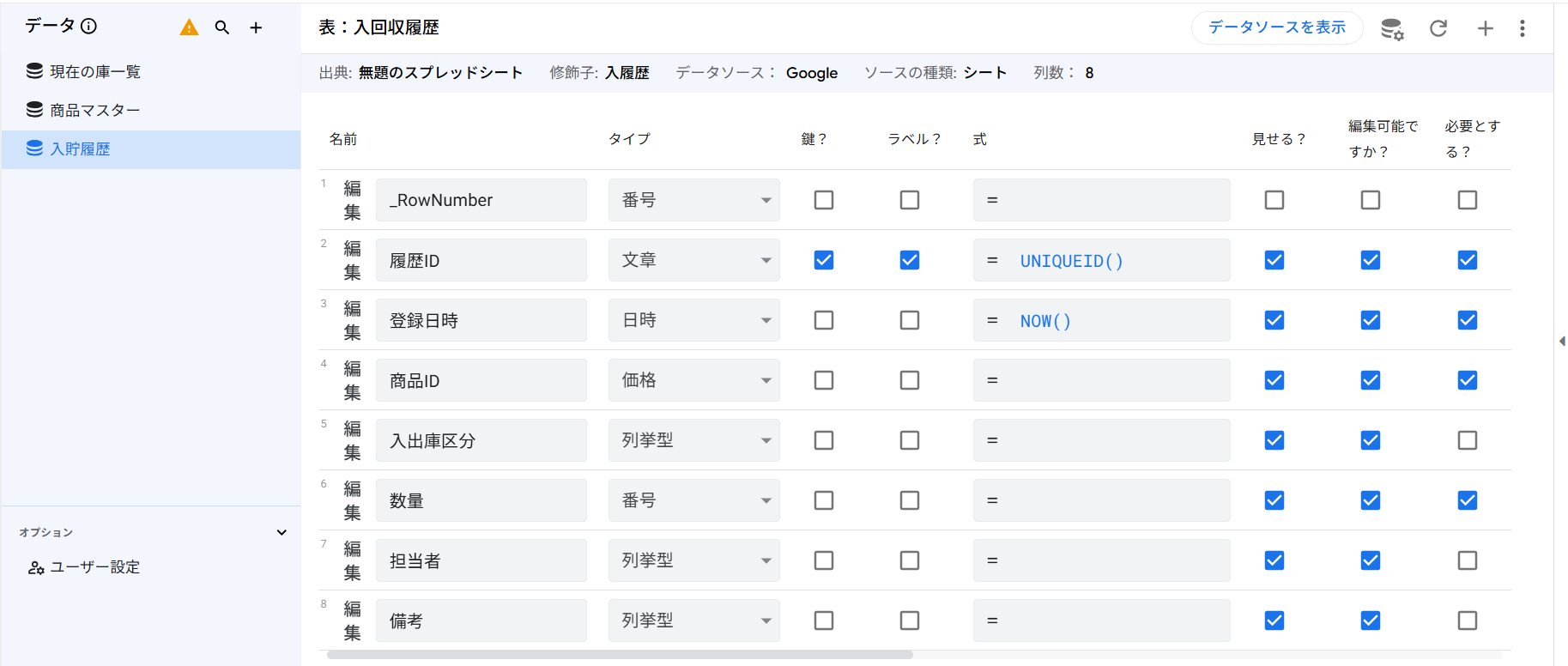Open the three-dot more options menu
Viewport: 1568px width, 666px height.
tap(1523, 28)
